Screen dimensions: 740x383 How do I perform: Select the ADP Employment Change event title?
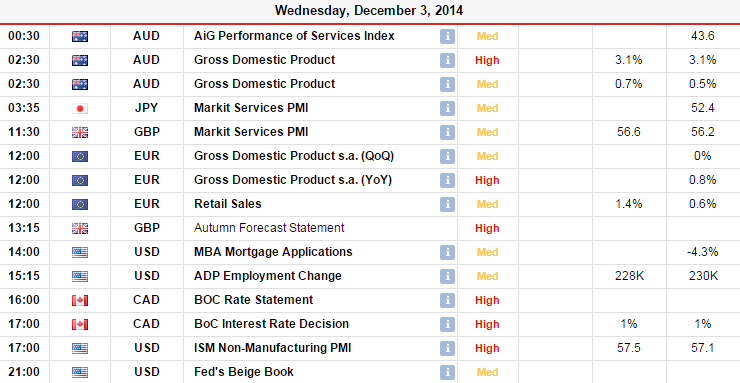268,276
